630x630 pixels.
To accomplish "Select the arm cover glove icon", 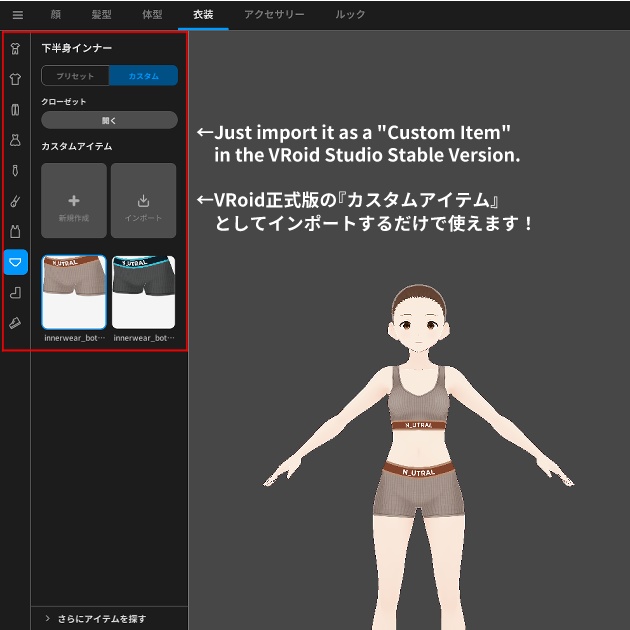I will click(x=16, y=201).
